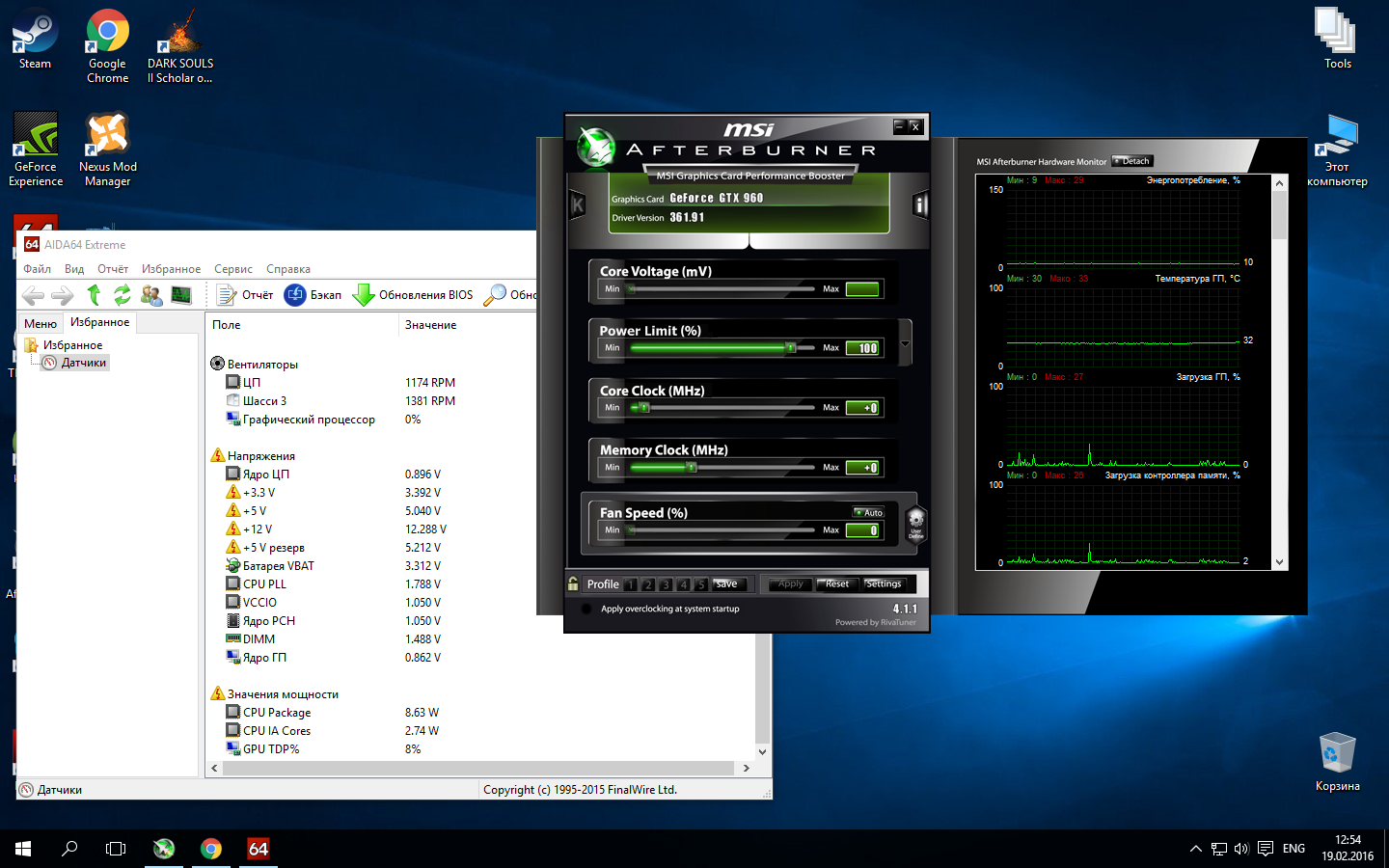This screenshot has width=1389, height=868.
Task: Switch to AIDA64 on the taskbar
Action: (x=258, y=849)
